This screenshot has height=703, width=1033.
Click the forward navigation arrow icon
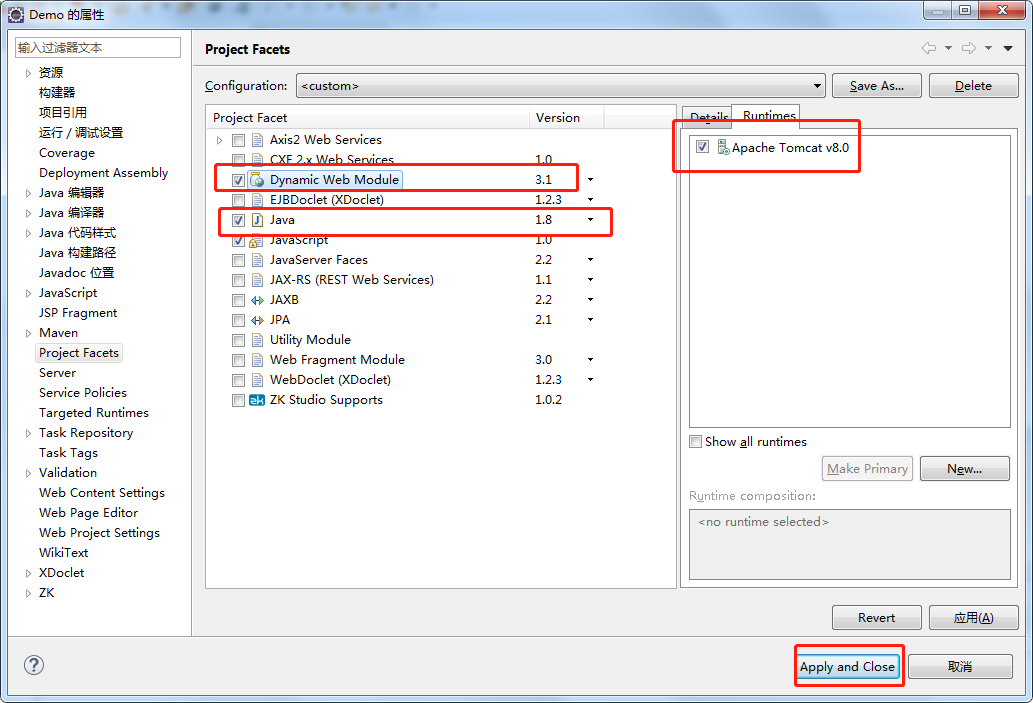[968, 48]
